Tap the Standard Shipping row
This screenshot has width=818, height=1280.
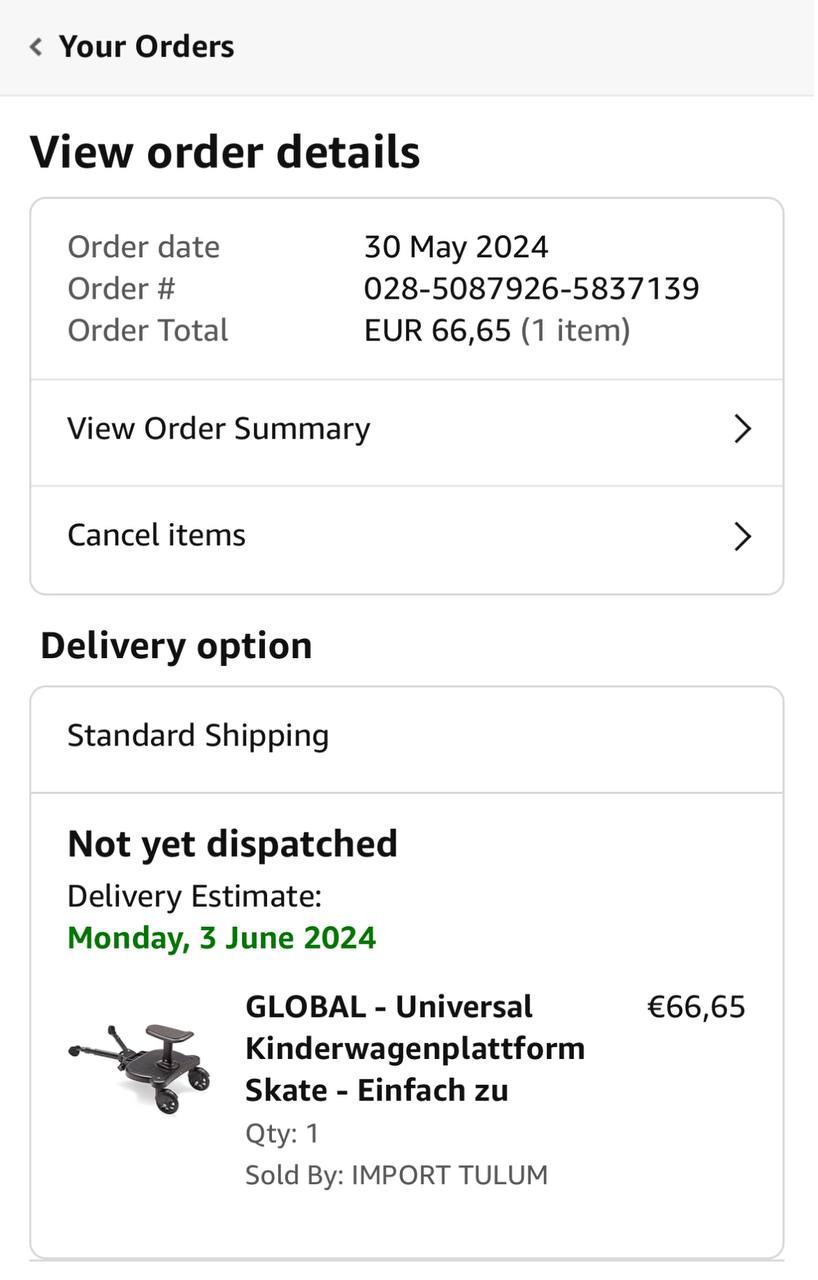[x=198, y=736]
